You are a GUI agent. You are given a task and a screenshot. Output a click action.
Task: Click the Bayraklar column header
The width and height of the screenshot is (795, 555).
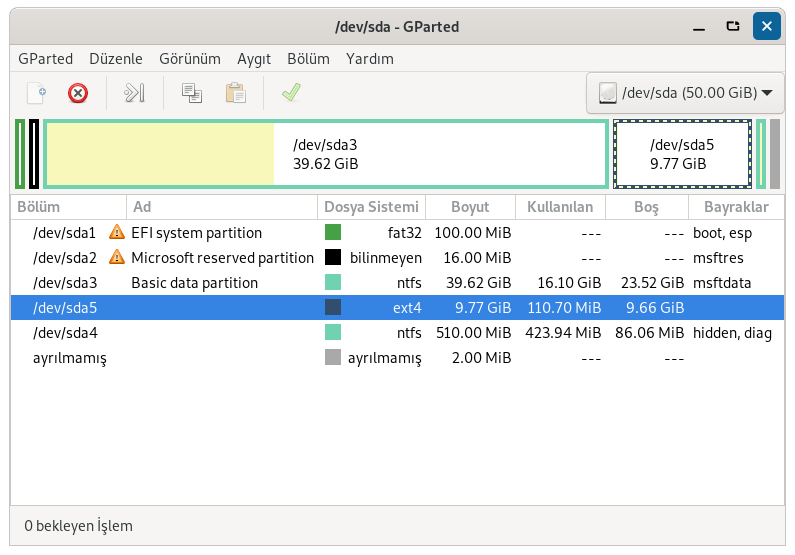coord(736,207)
